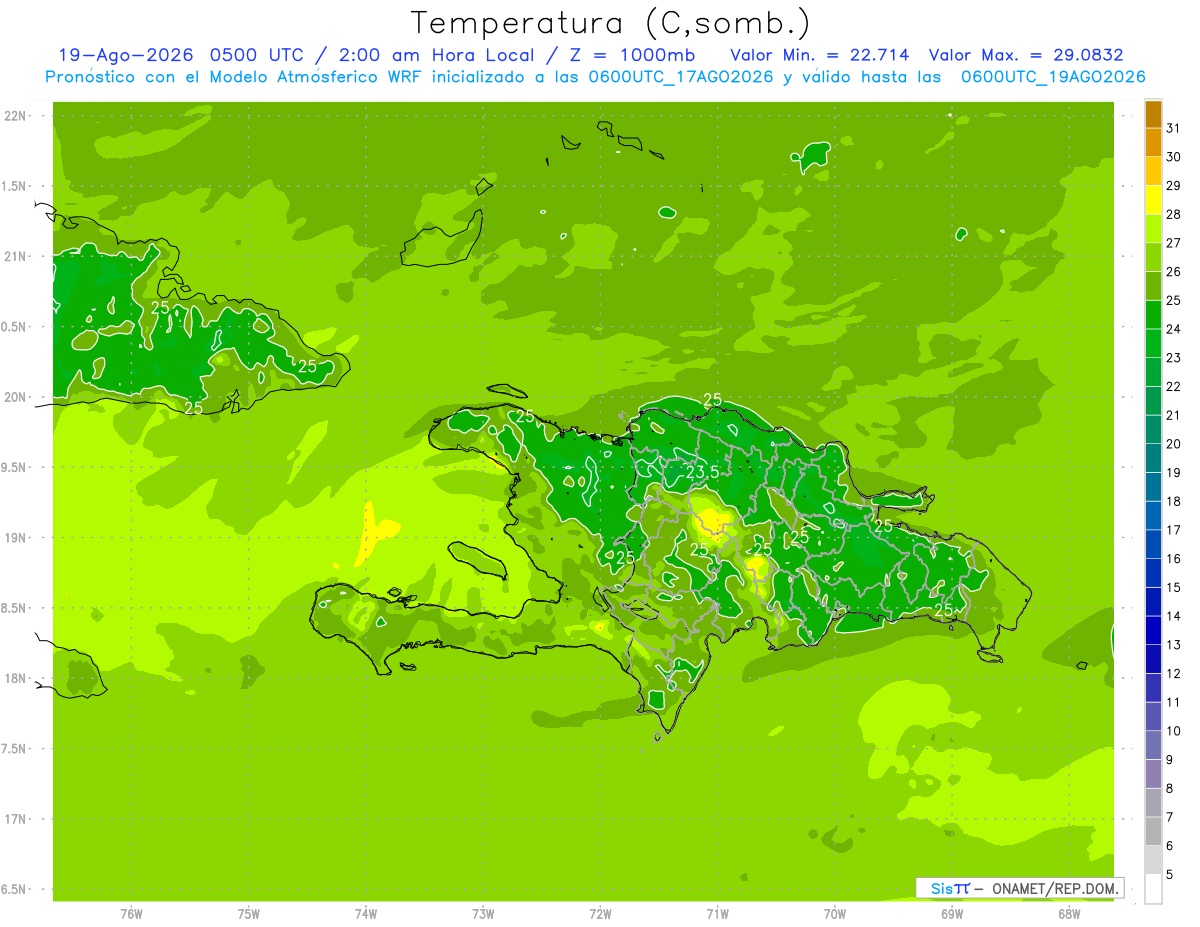1200x927 pixels.
Task: Click the 0600UTC_17AGO2026 initialization text
Action: click(x=681, y=77)
